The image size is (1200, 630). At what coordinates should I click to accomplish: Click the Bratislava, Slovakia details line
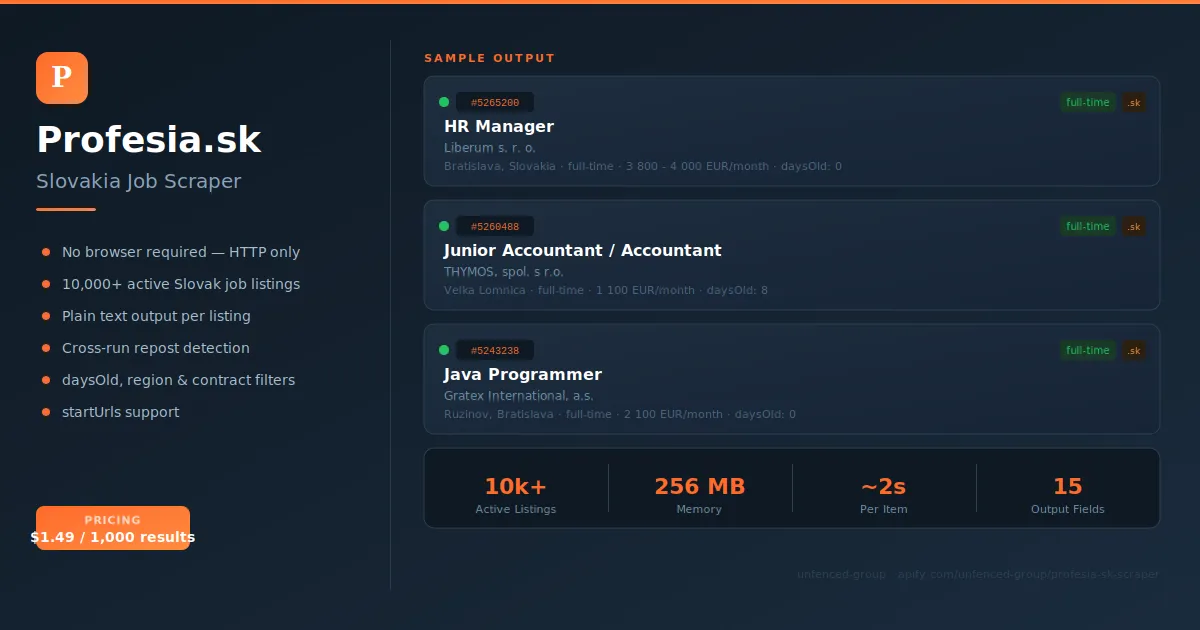[x=643, y=166]
